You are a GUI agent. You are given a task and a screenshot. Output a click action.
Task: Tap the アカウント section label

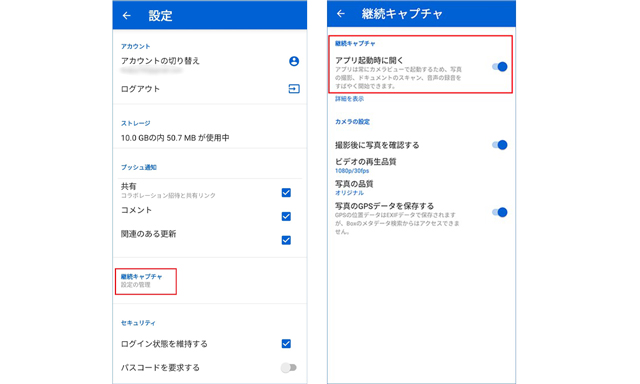(x=136, y=47)
